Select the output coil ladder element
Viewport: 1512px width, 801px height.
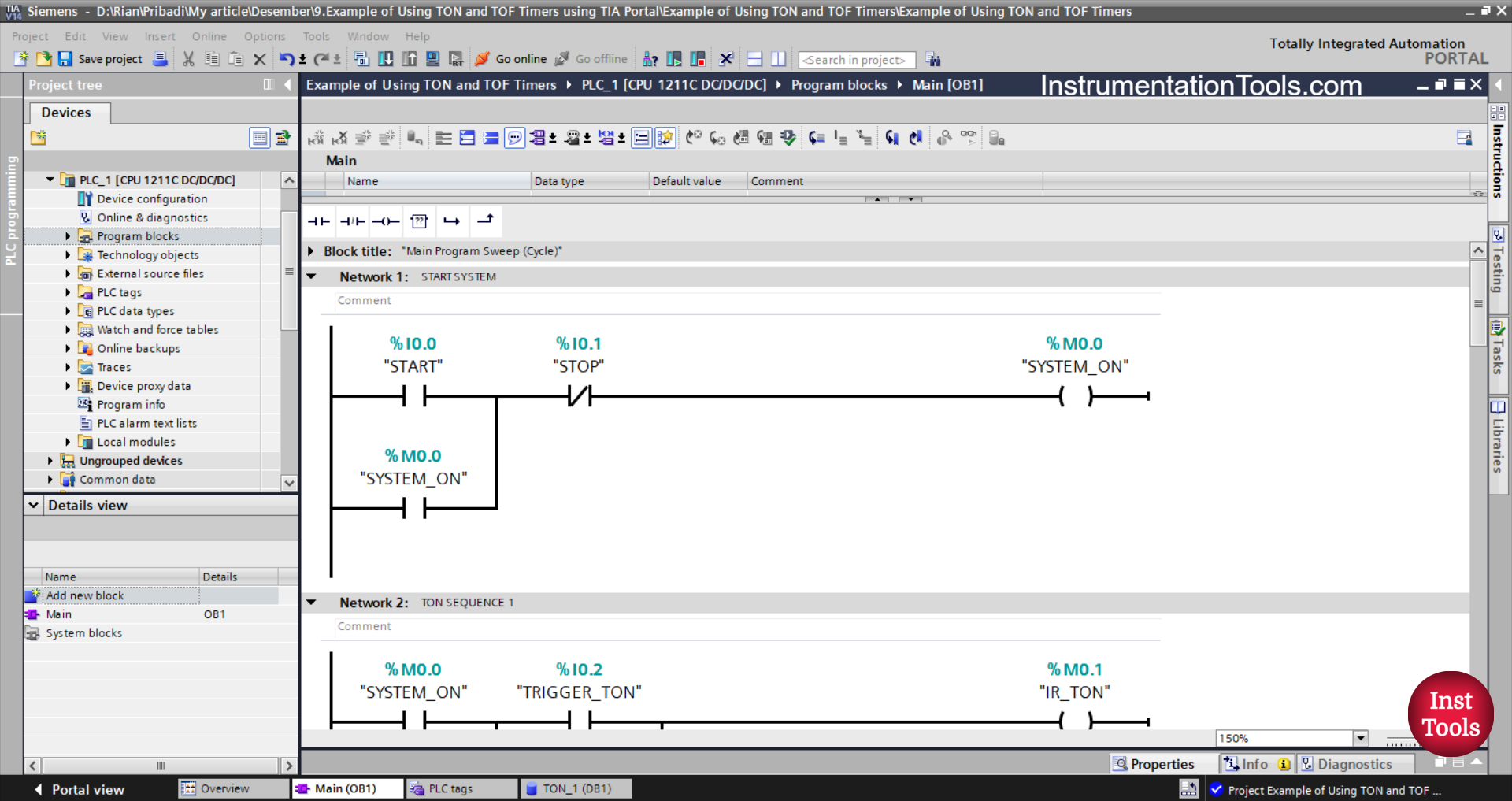pos(386,221)
